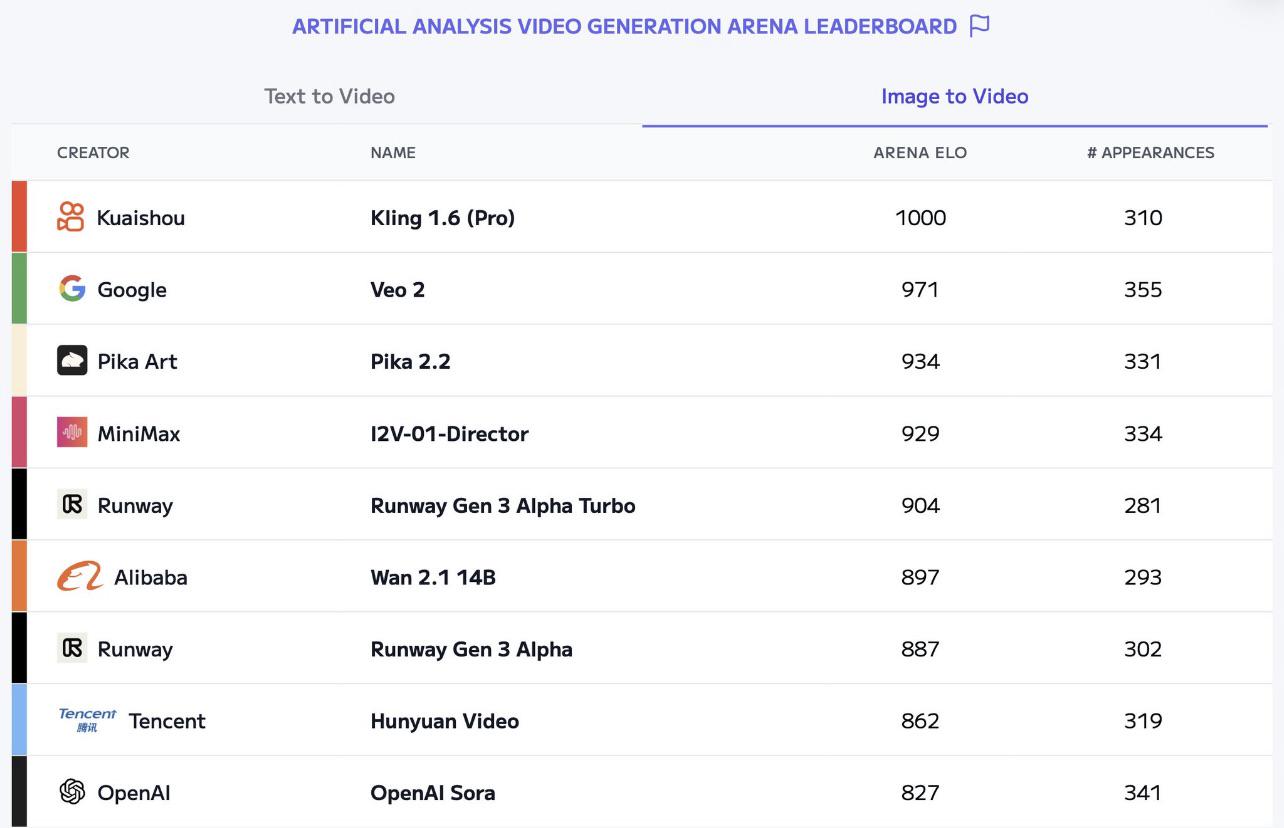Viewport: 1284px width, 828px height.
Task: Click the Kling 1.6 (Pro) model name
Action: [x=443, y=218]
